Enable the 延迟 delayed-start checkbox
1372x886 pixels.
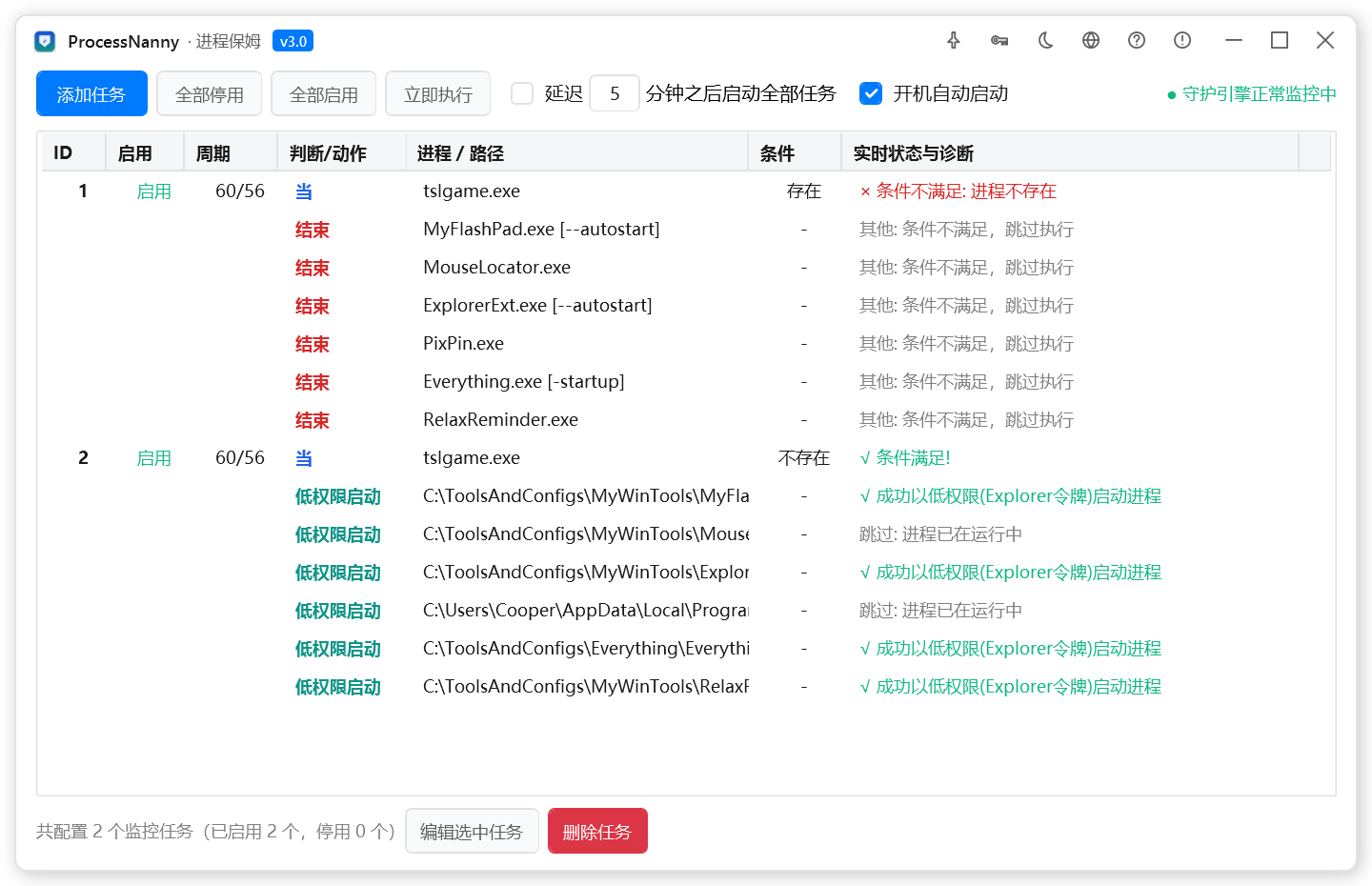pos(522,93)
